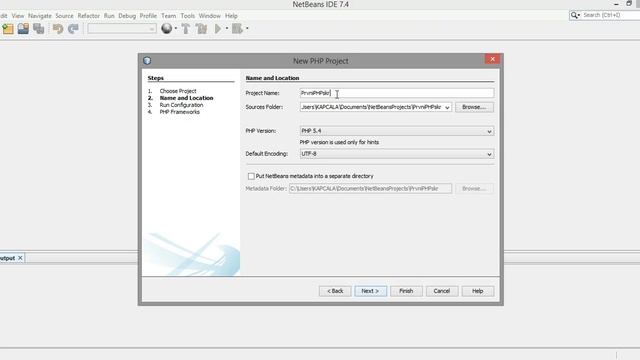
Task: Open the toolbar configuration combo box
Action: pos(122,29)
